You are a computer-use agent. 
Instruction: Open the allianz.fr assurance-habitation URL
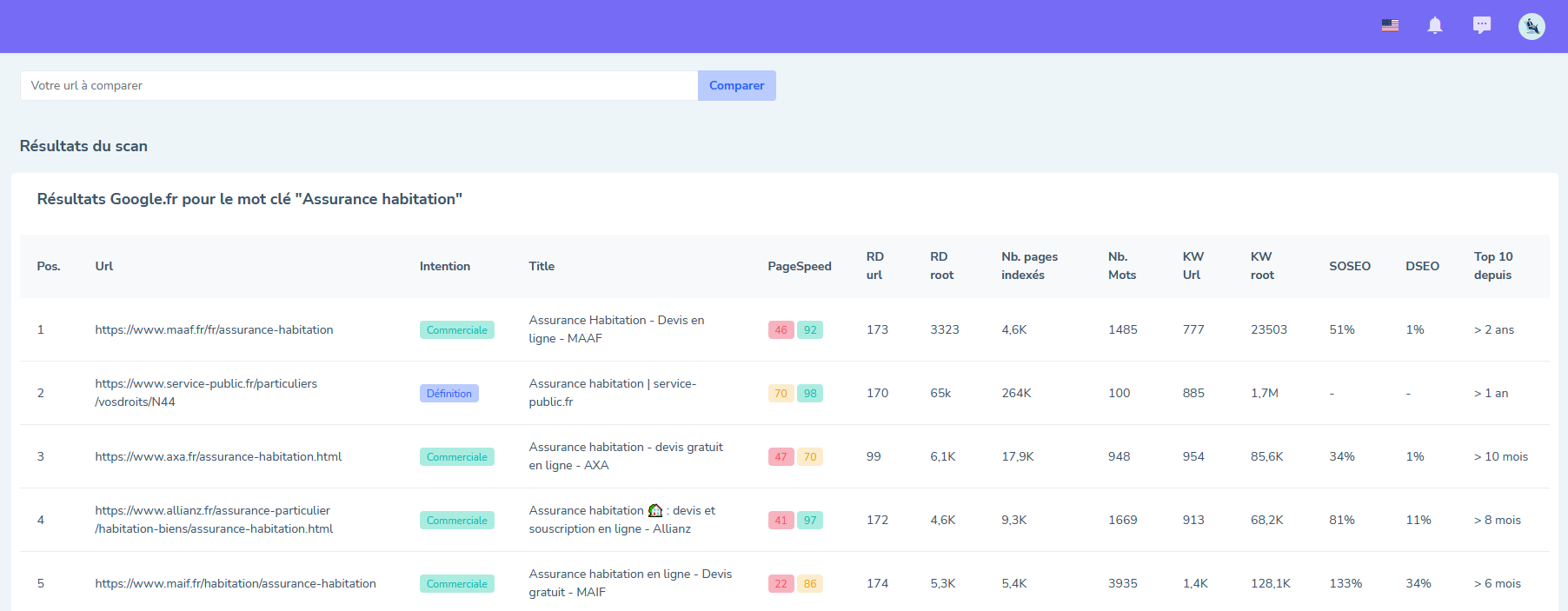click(214, 520)
